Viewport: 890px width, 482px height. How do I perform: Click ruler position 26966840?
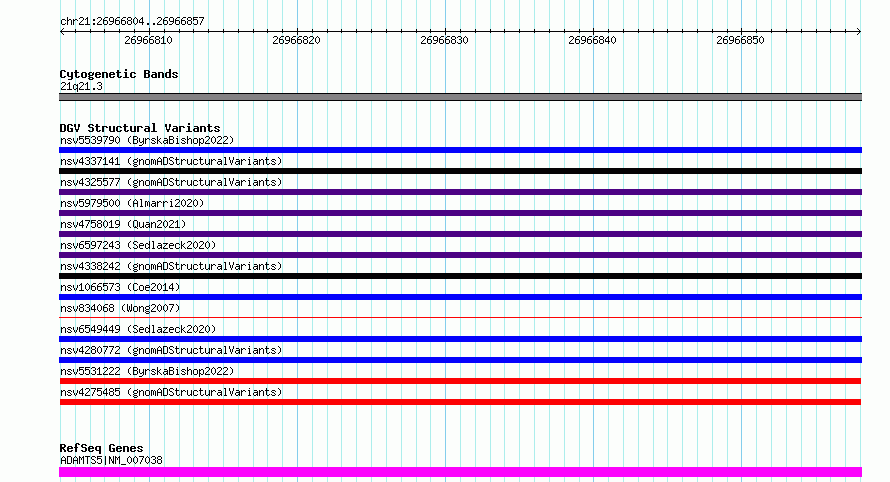point(592,40)
